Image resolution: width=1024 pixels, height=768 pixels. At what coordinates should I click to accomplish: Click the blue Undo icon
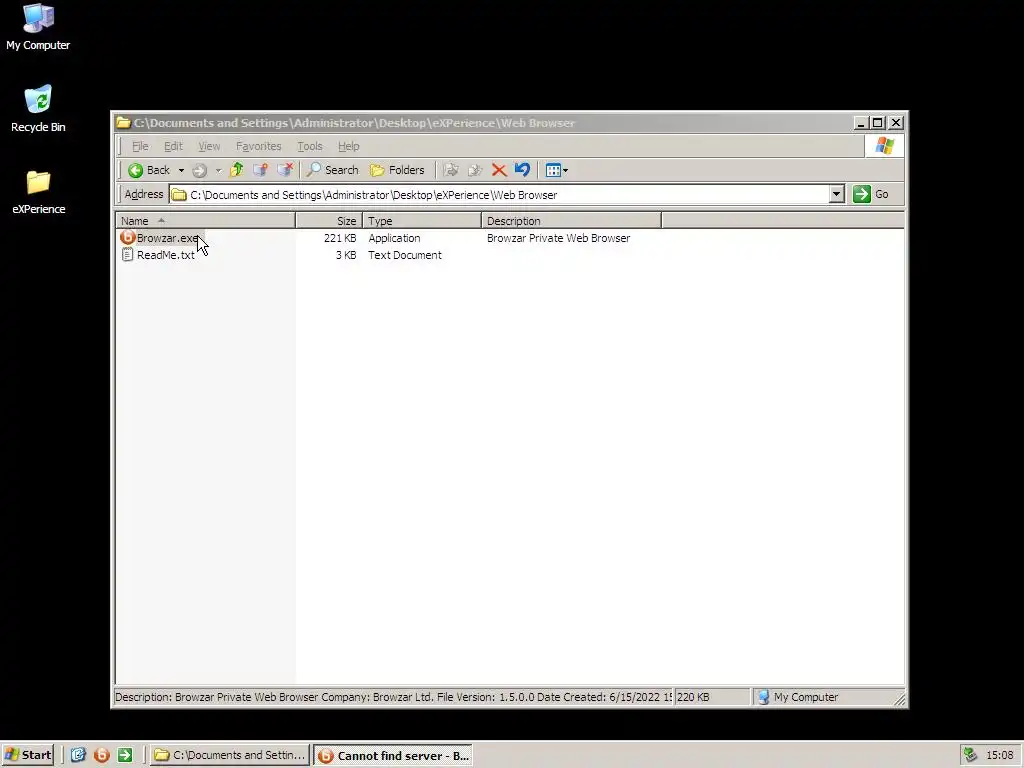(522, 170)
